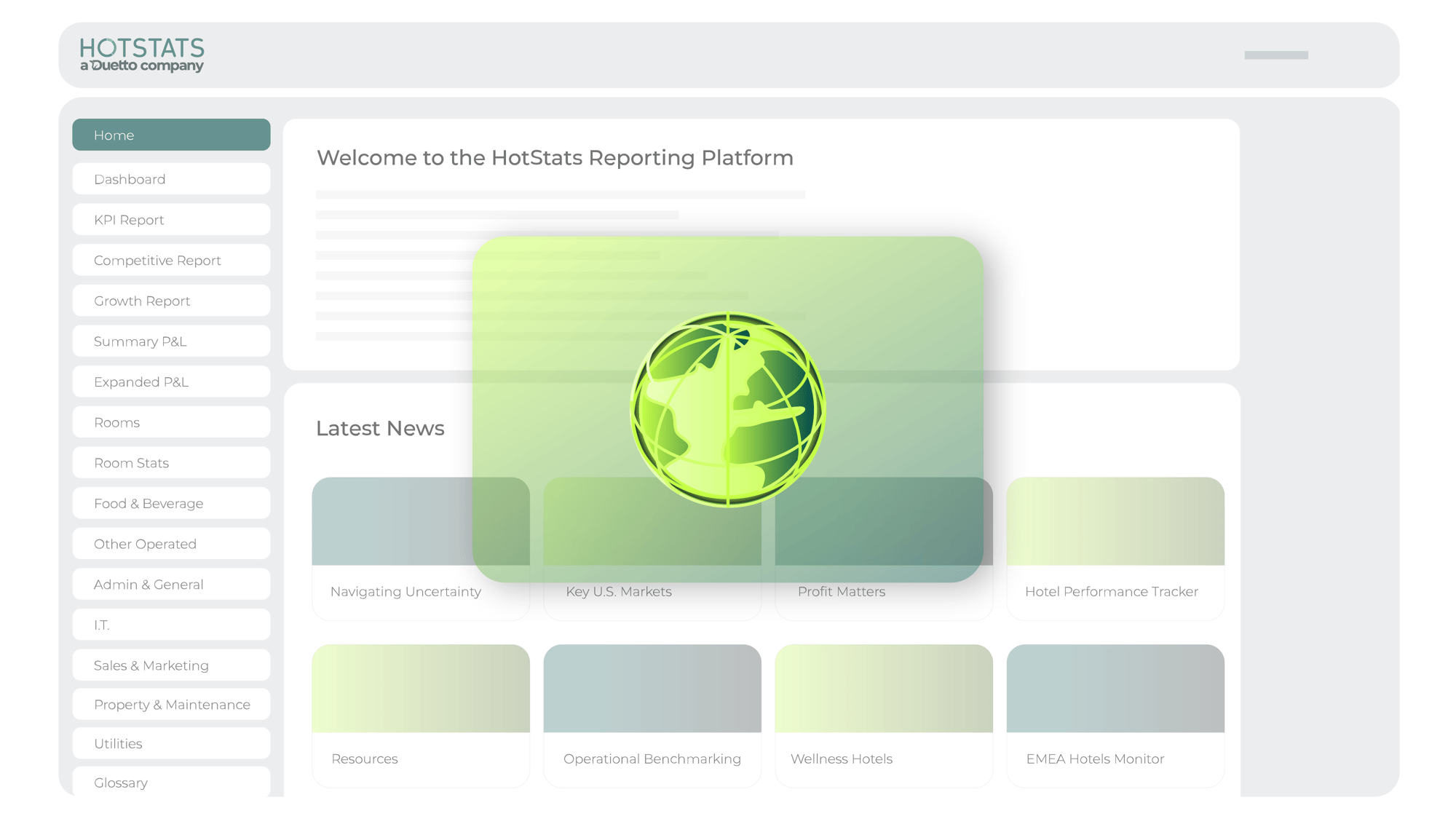Open the Glossary page

171,783
